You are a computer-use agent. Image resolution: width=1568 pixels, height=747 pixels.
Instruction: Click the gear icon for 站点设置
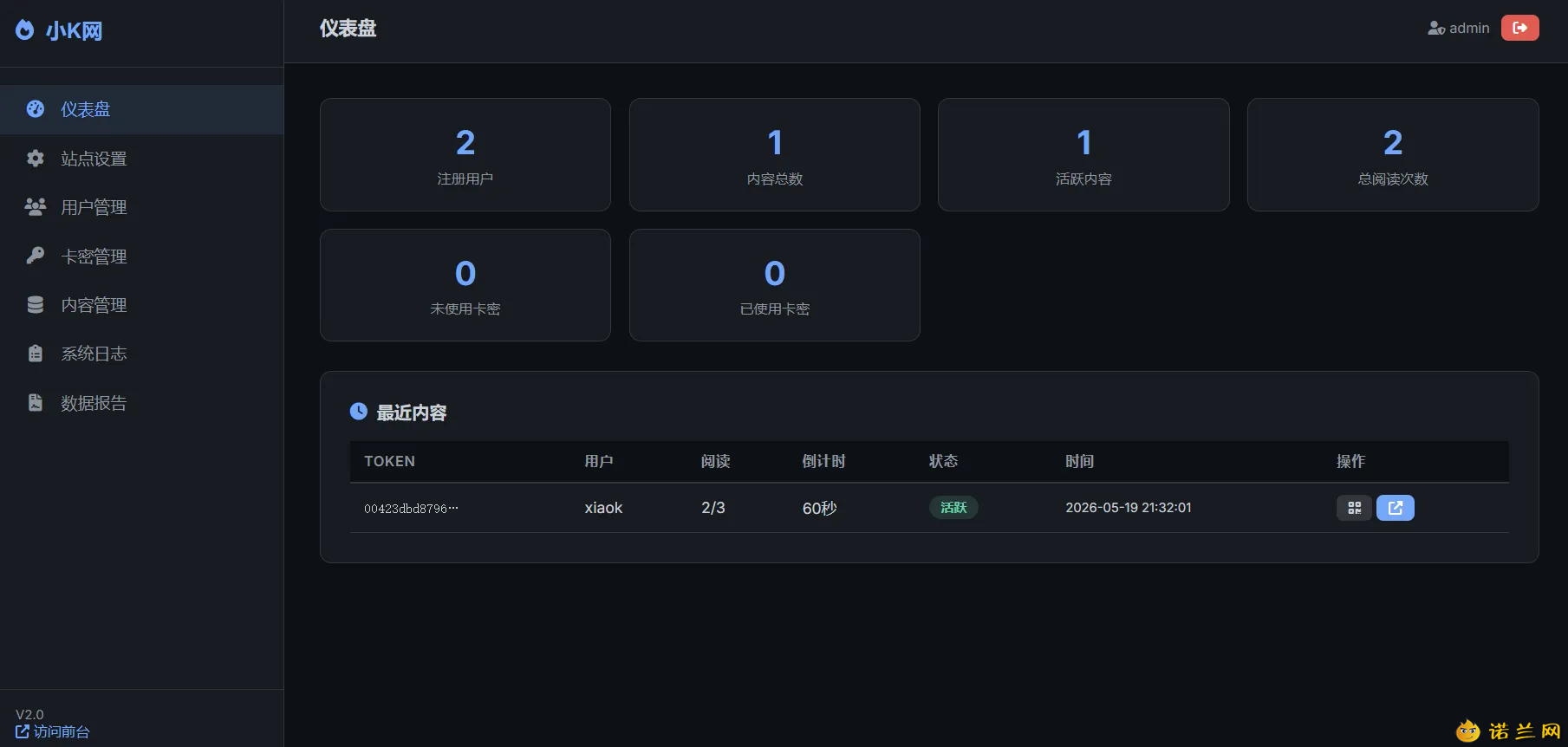point(36,159)
